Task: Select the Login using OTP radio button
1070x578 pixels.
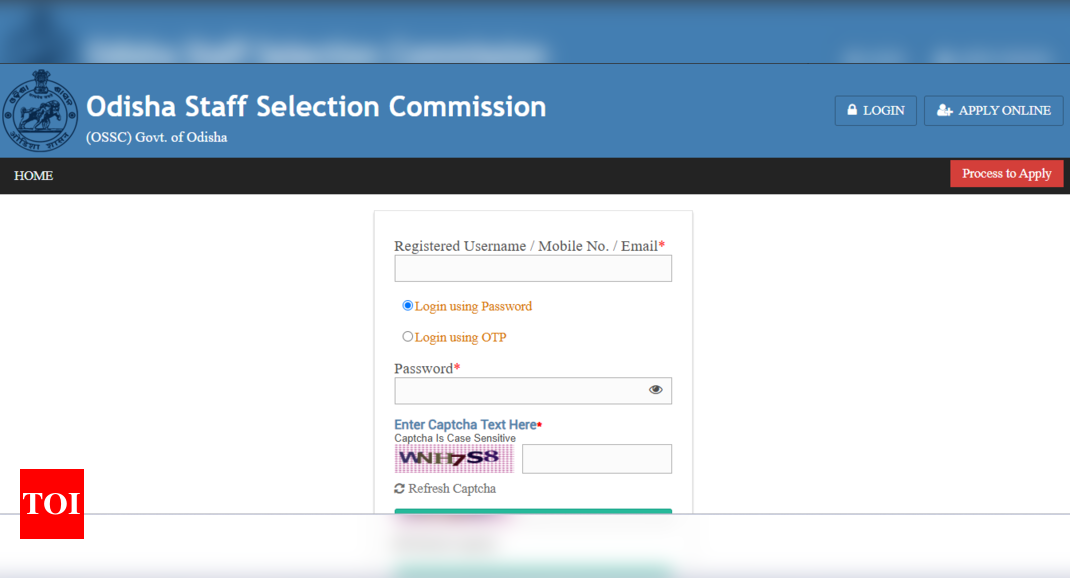Action: click(407, 336)
